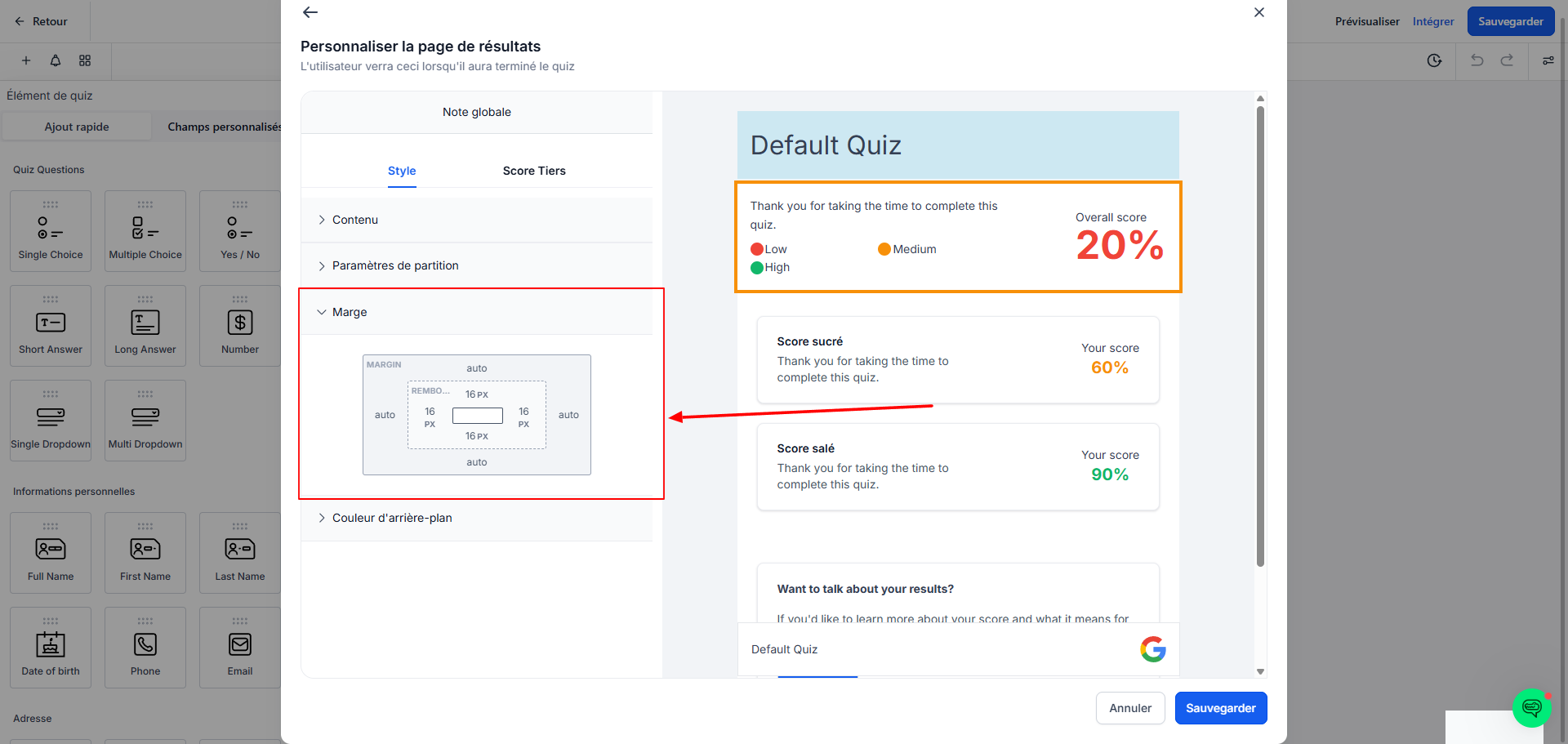Expand Paramètres de partition section
The image size is (1568, 744).
(x=477, y=265)
